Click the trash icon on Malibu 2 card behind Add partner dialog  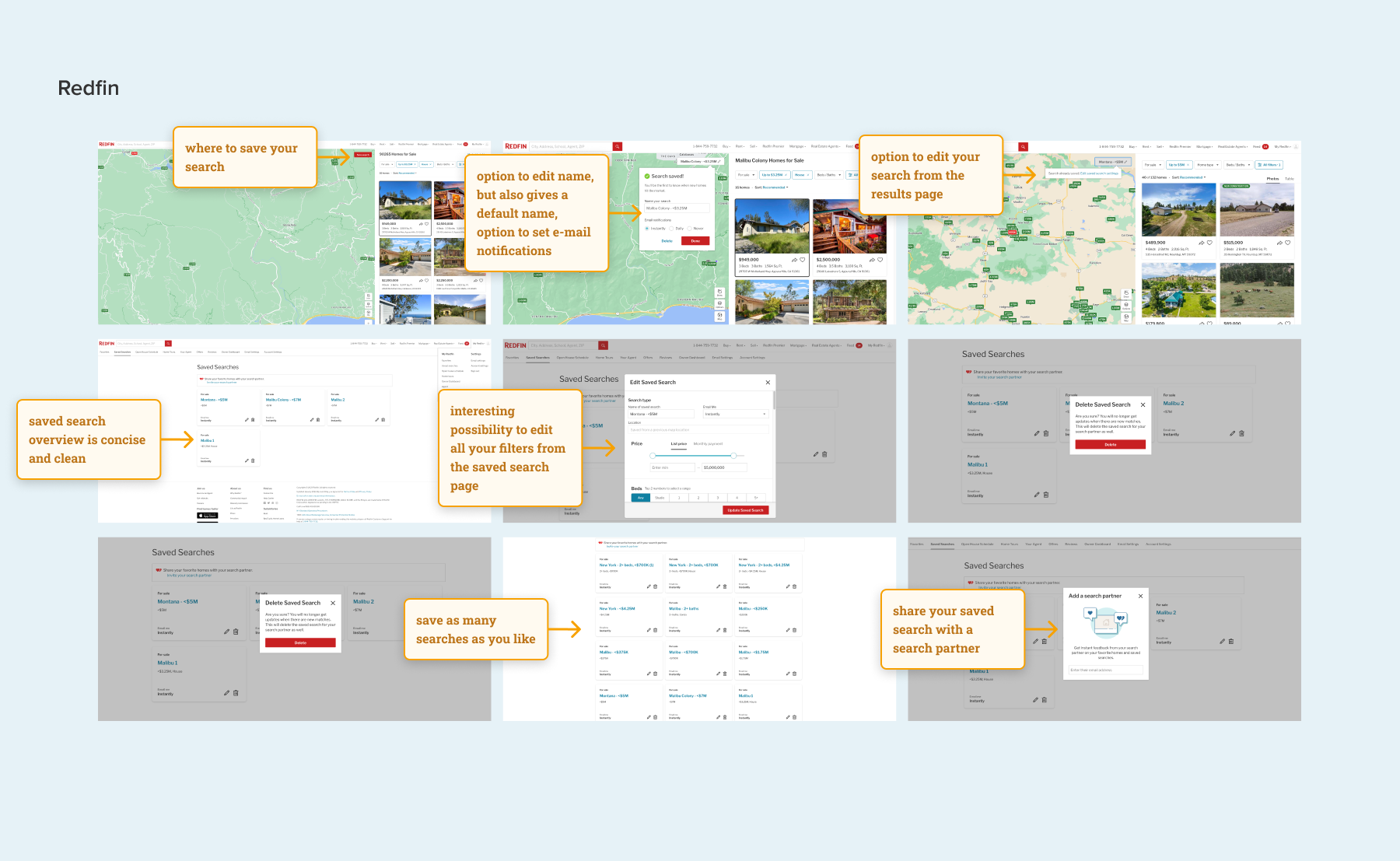coord(1231,642)
